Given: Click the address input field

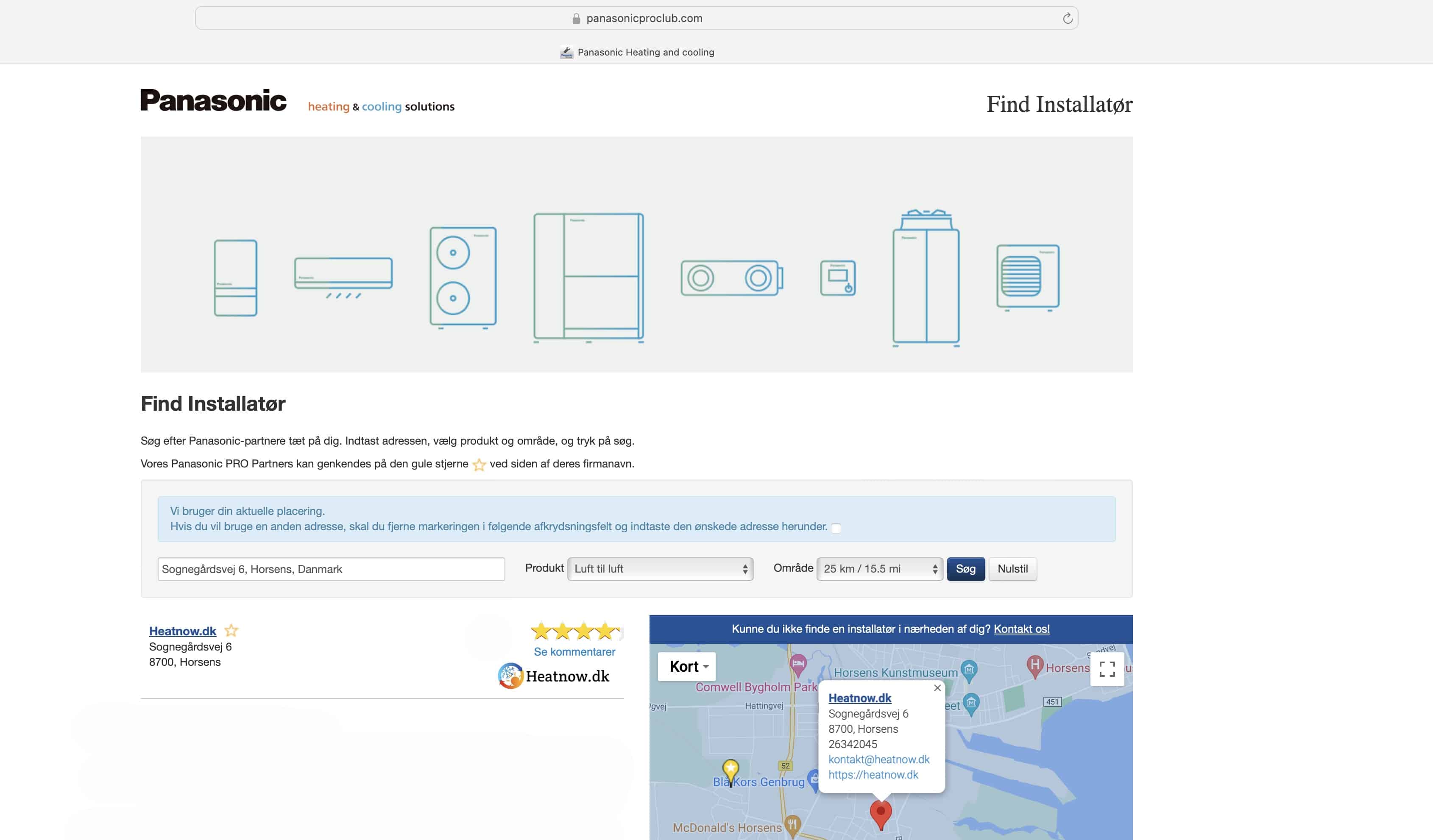Looking at the screenshot, I should click(331, 569).
